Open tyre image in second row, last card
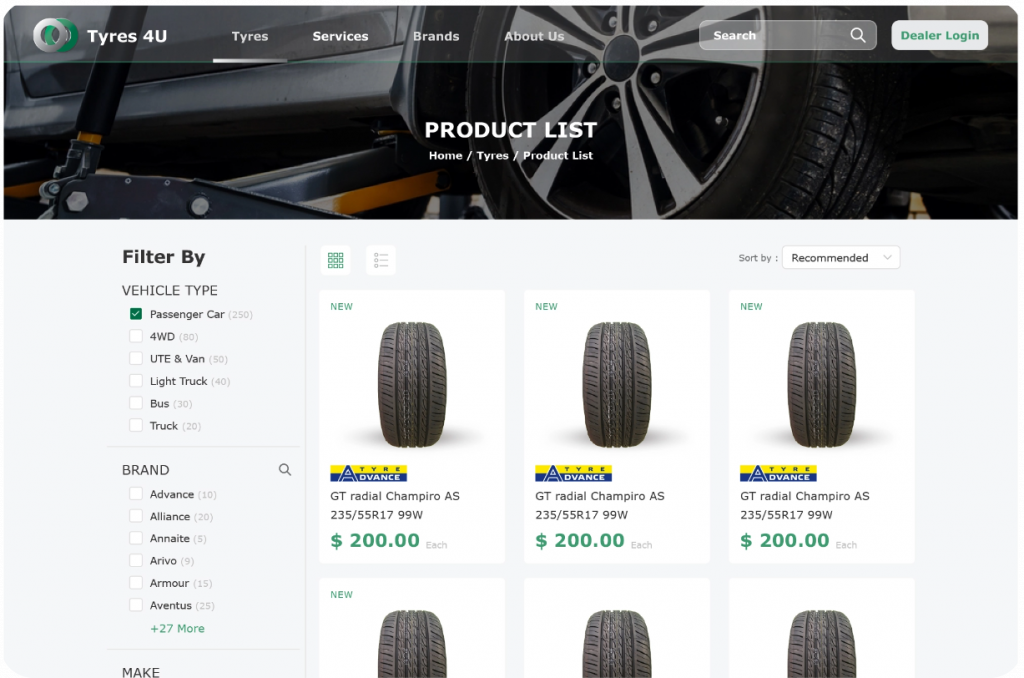This screenshot has height=678, width=1024. tap(822, 643)
